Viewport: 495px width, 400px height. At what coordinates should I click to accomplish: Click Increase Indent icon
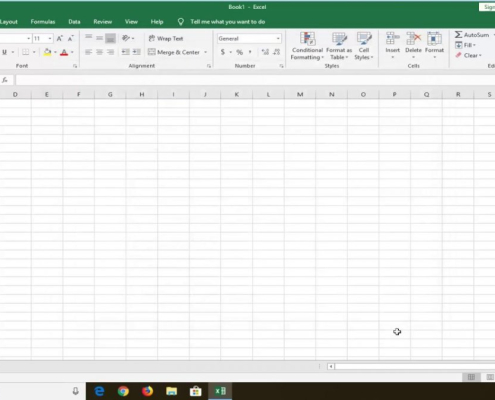tap(136, 52)
